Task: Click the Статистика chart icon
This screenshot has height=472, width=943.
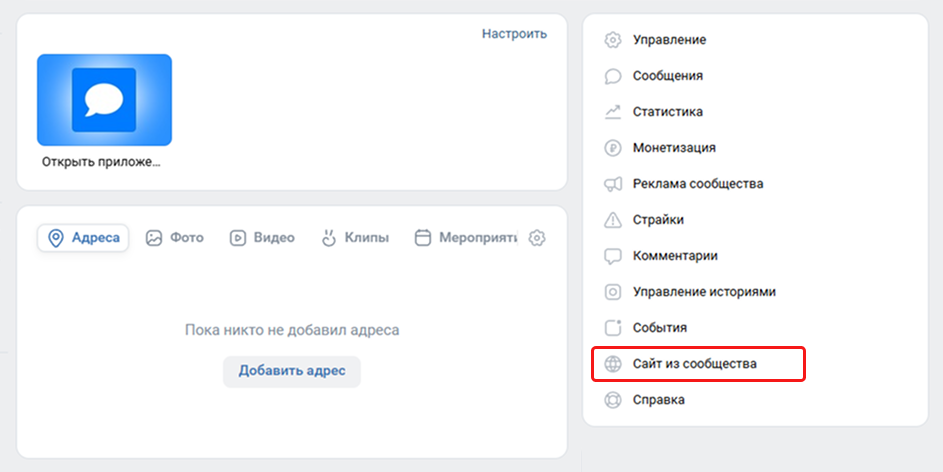Action: click(x=613, y=112)
